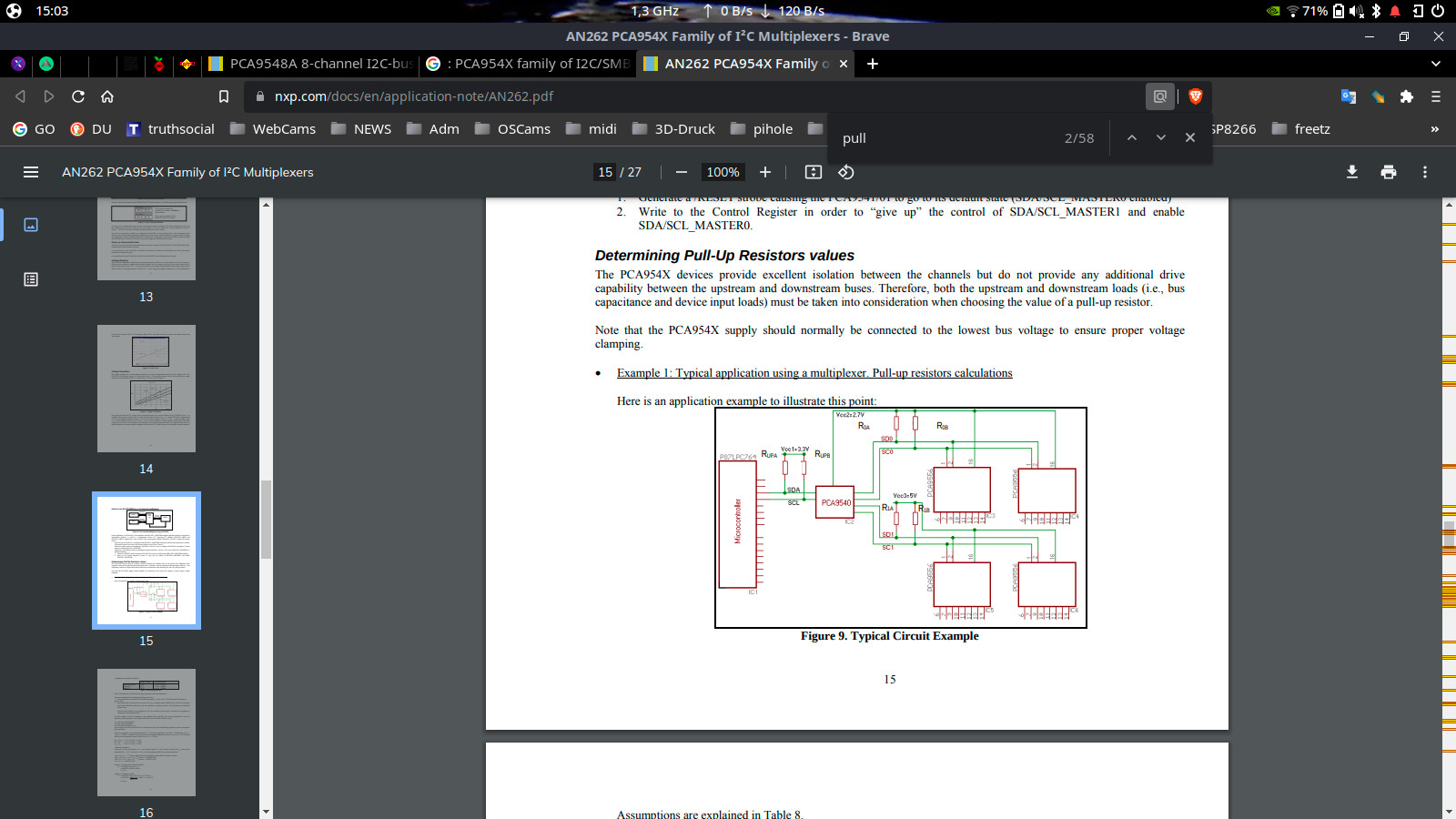Viewport: 1456px width, 819px height.
Task: Click the power icon in top panel
Action: tap(1438, 11)
